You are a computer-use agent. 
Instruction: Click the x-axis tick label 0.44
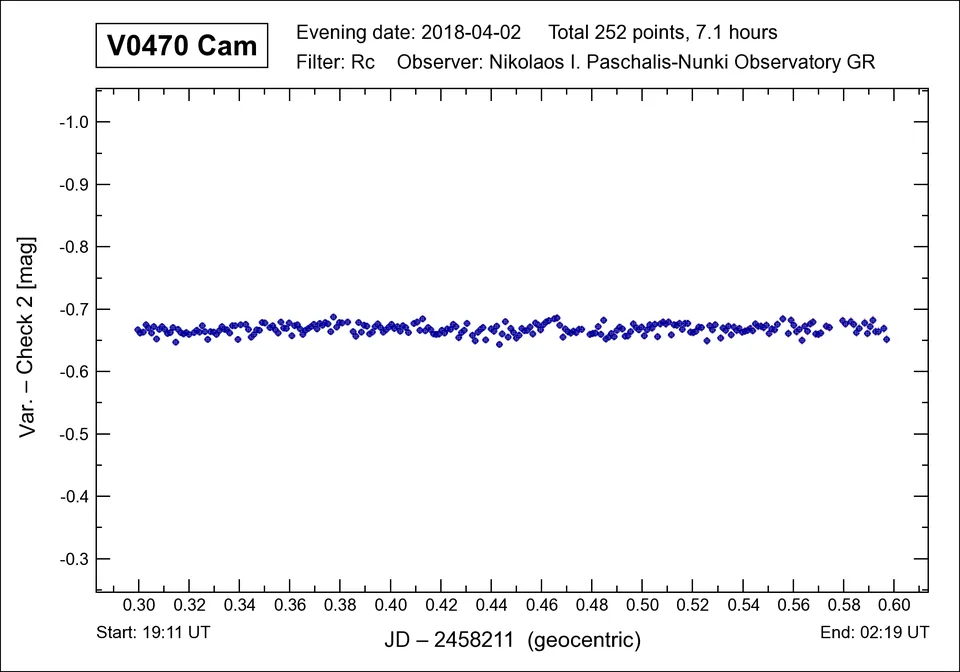coord(492,605)
